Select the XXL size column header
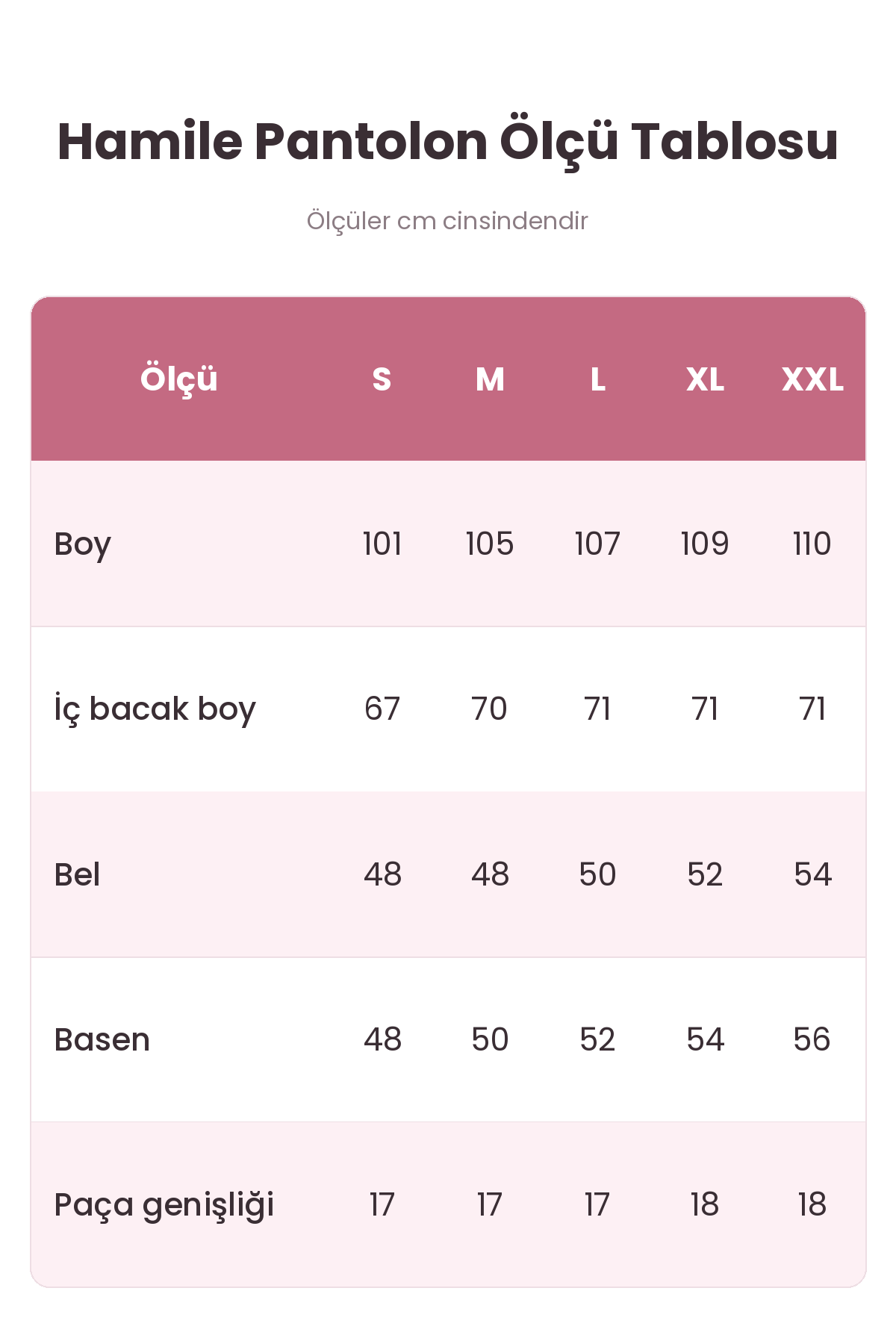Image resolution: width=896 pixels, height=1344 pixels. tap(812, 379)
